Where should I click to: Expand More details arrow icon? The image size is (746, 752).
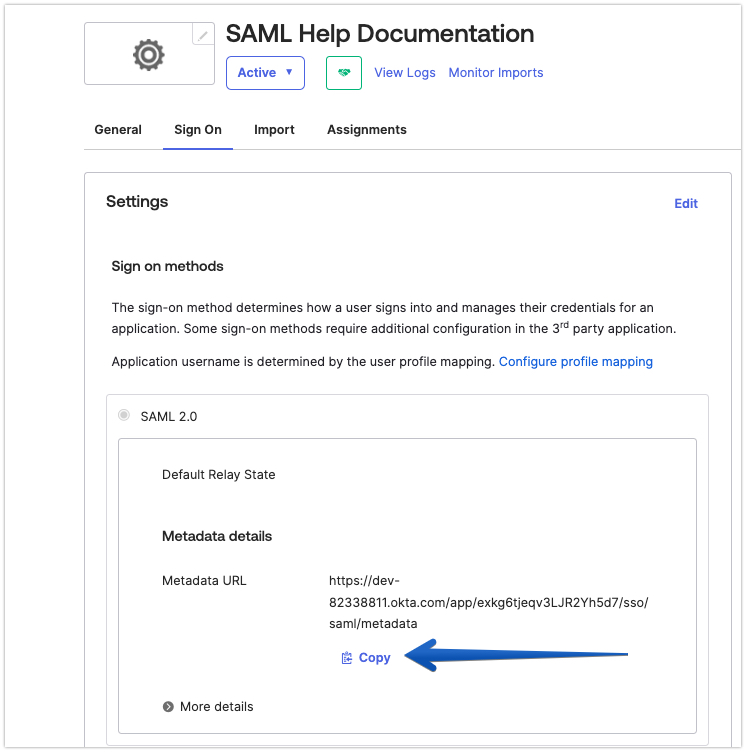pos(168,706)
